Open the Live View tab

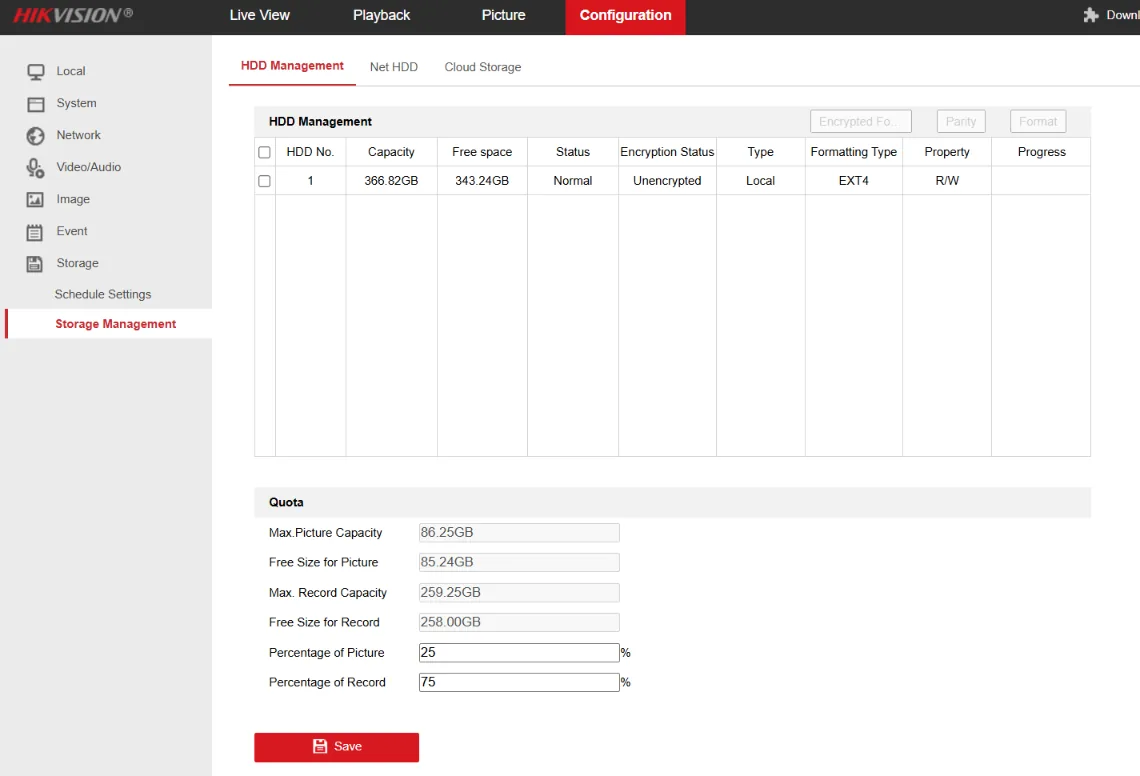260,15
